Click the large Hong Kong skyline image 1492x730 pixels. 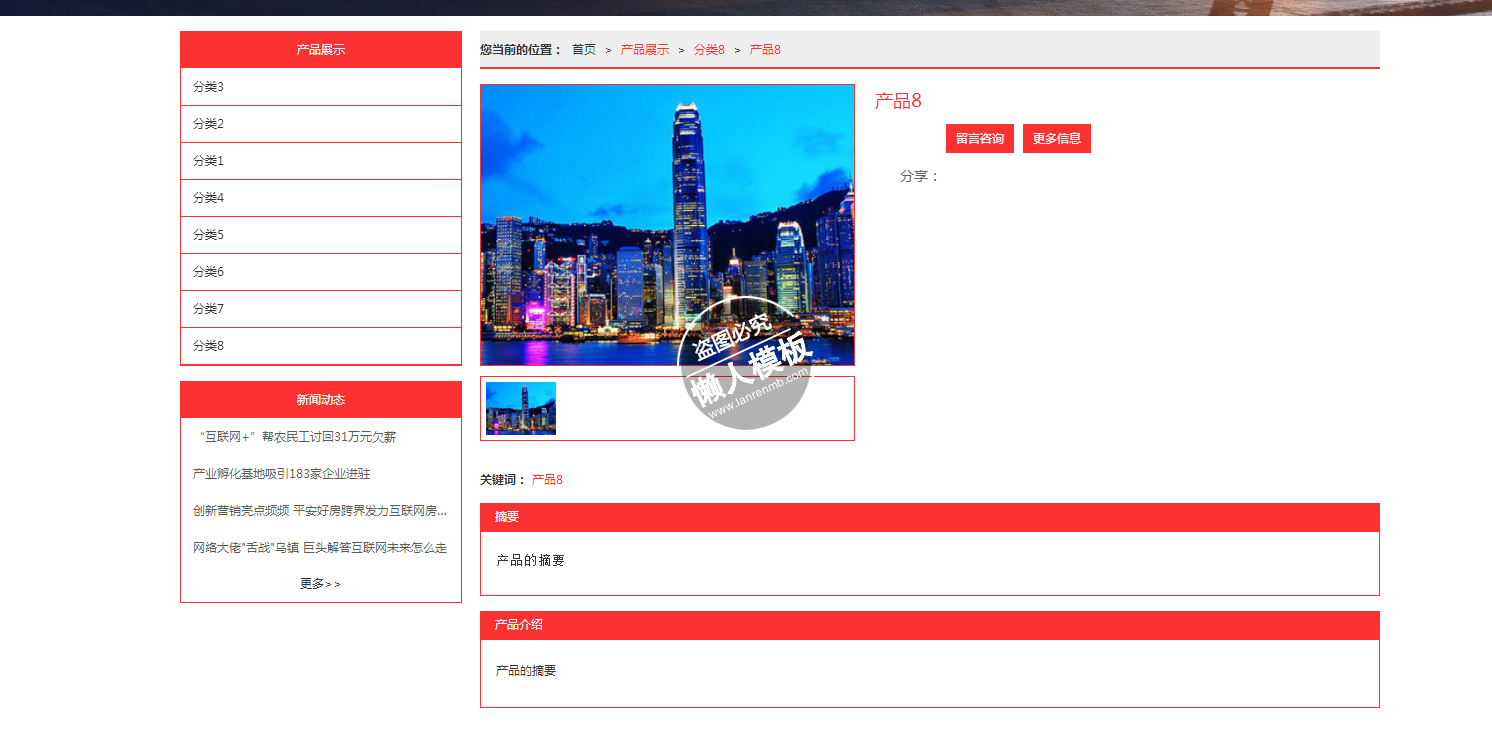(667, 225)
